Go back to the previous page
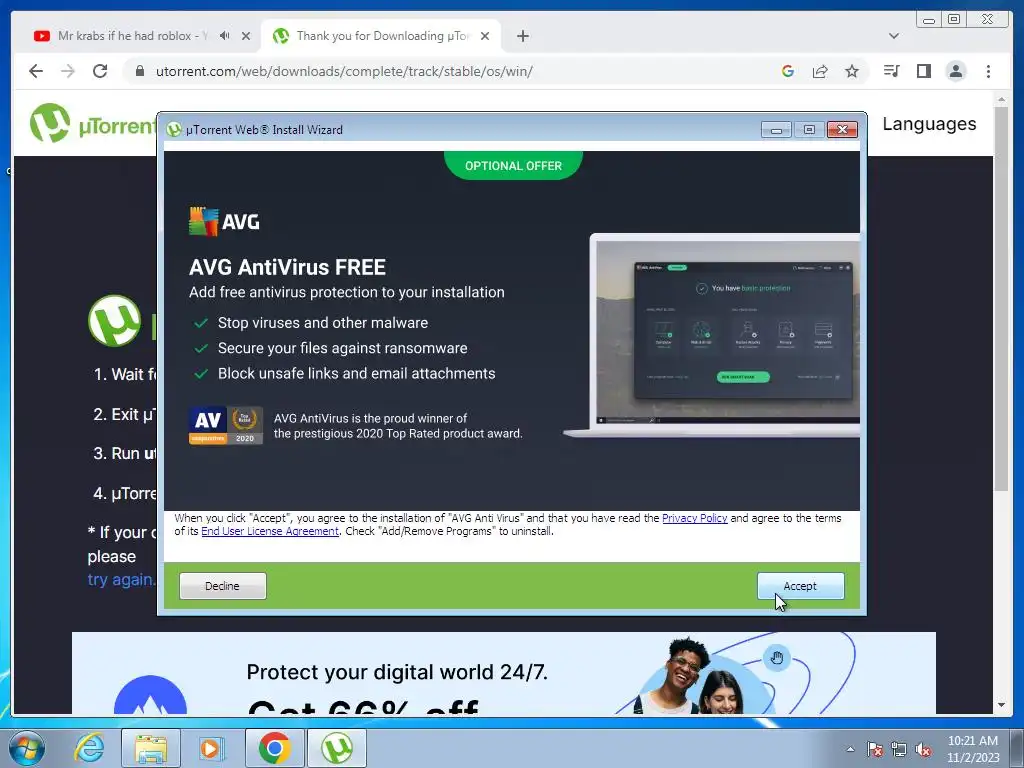1024x768 pixels. (x=36, y=71)
